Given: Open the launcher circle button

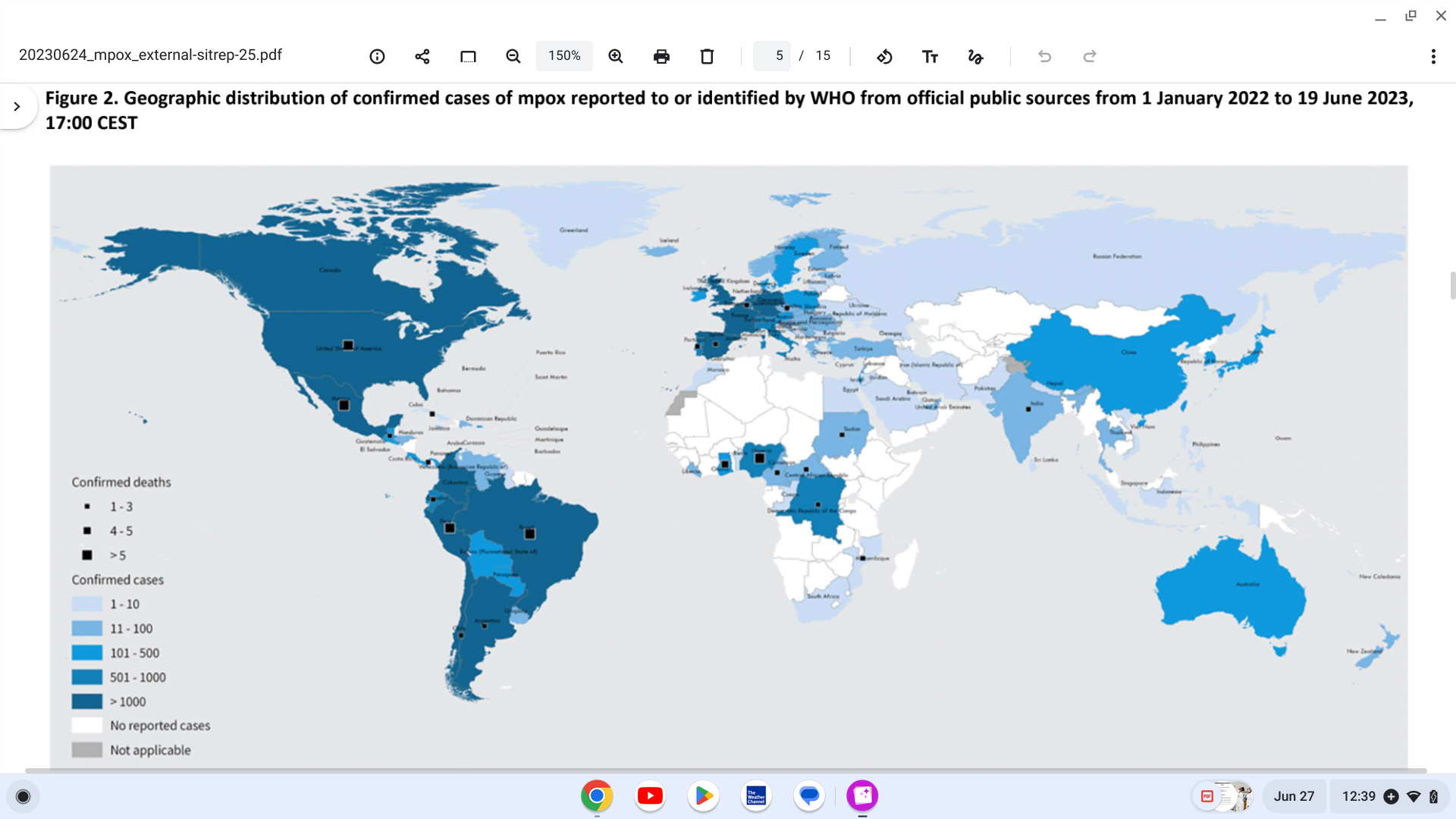Looking at the screenshot, I should pos(23,796).
